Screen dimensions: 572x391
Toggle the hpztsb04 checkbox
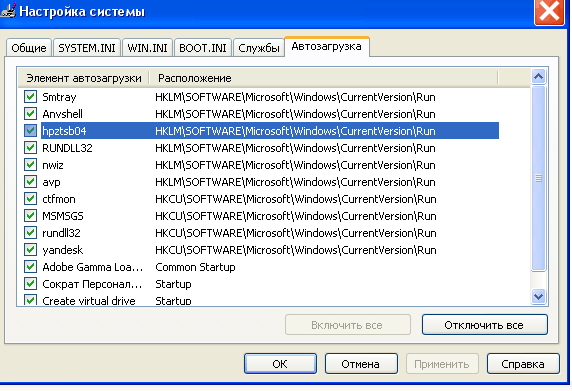(31, 131)
